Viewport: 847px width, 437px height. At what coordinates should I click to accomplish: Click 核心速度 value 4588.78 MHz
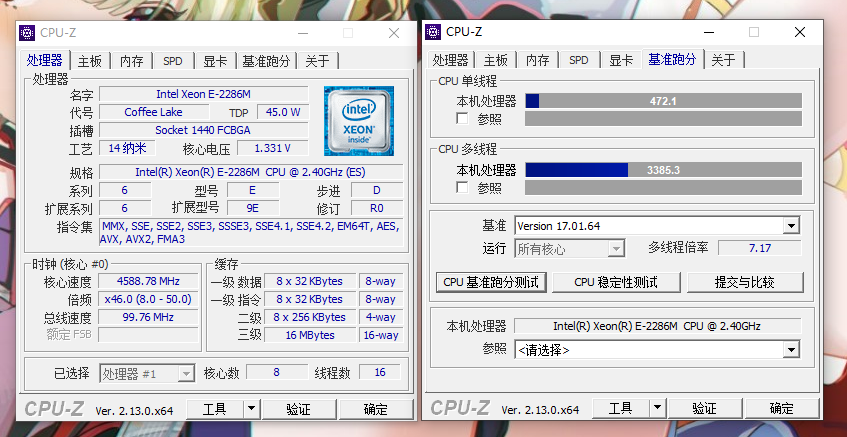[x=148, y=281]
